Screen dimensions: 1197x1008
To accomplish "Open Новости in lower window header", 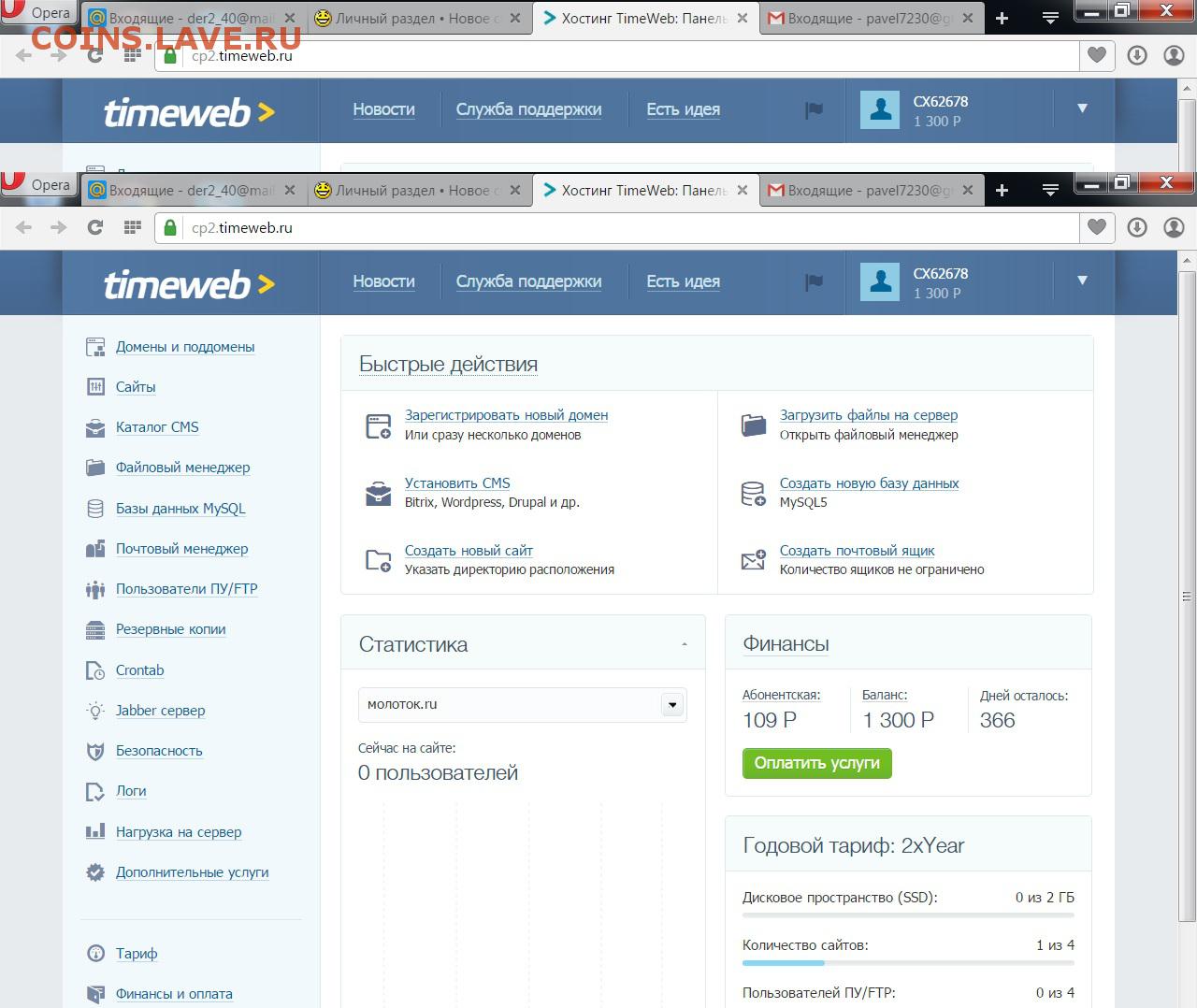I will coord(384,281).
